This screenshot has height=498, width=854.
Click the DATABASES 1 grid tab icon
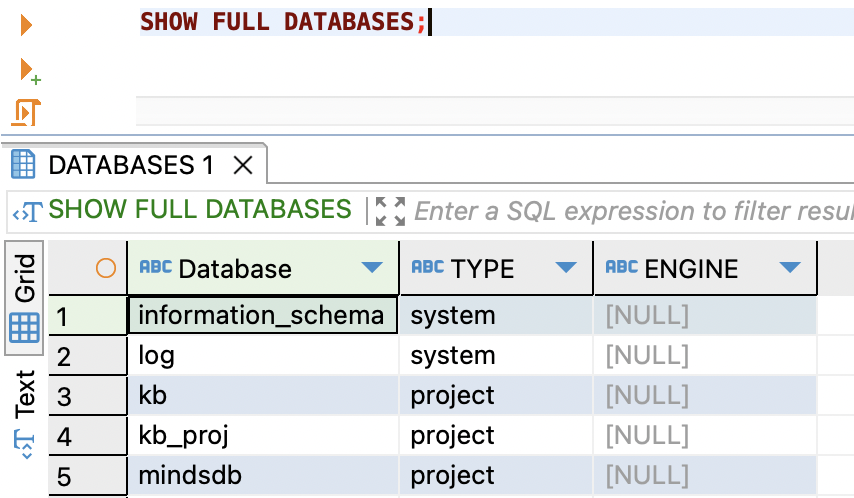click(x=23, y=165)
